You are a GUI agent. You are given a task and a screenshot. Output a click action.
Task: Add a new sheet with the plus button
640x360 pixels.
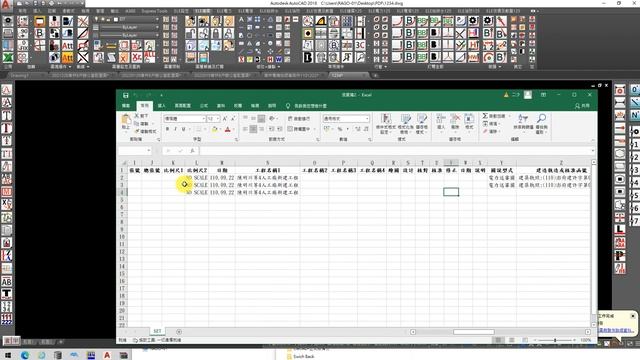[179, 331]
